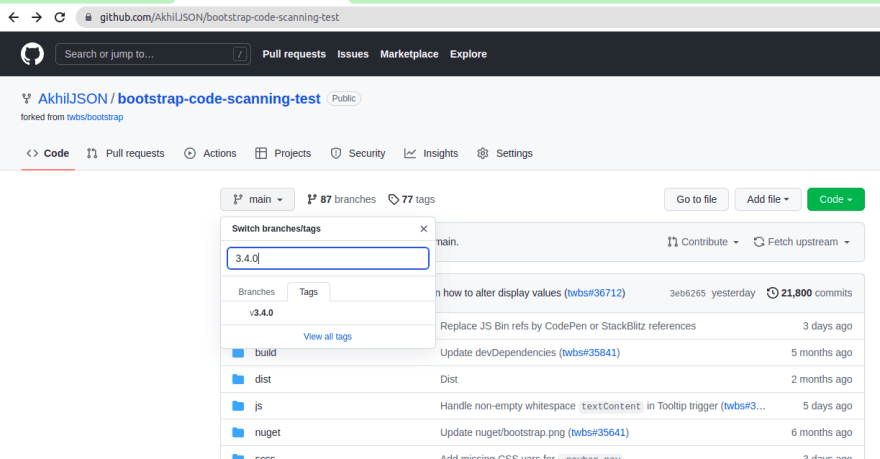Open the Projects tab

tap(283, 153)
